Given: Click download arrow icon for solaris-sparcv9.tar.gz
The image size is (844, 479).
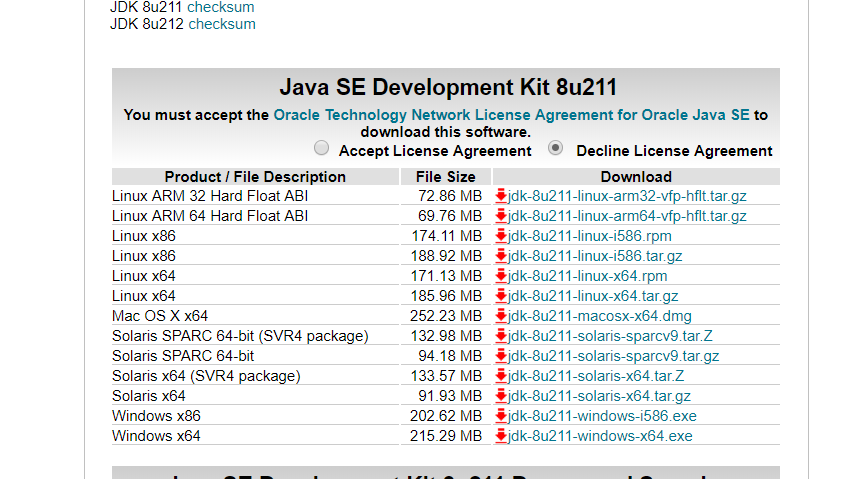Looking at the screenshot, I should pos(501,356).
